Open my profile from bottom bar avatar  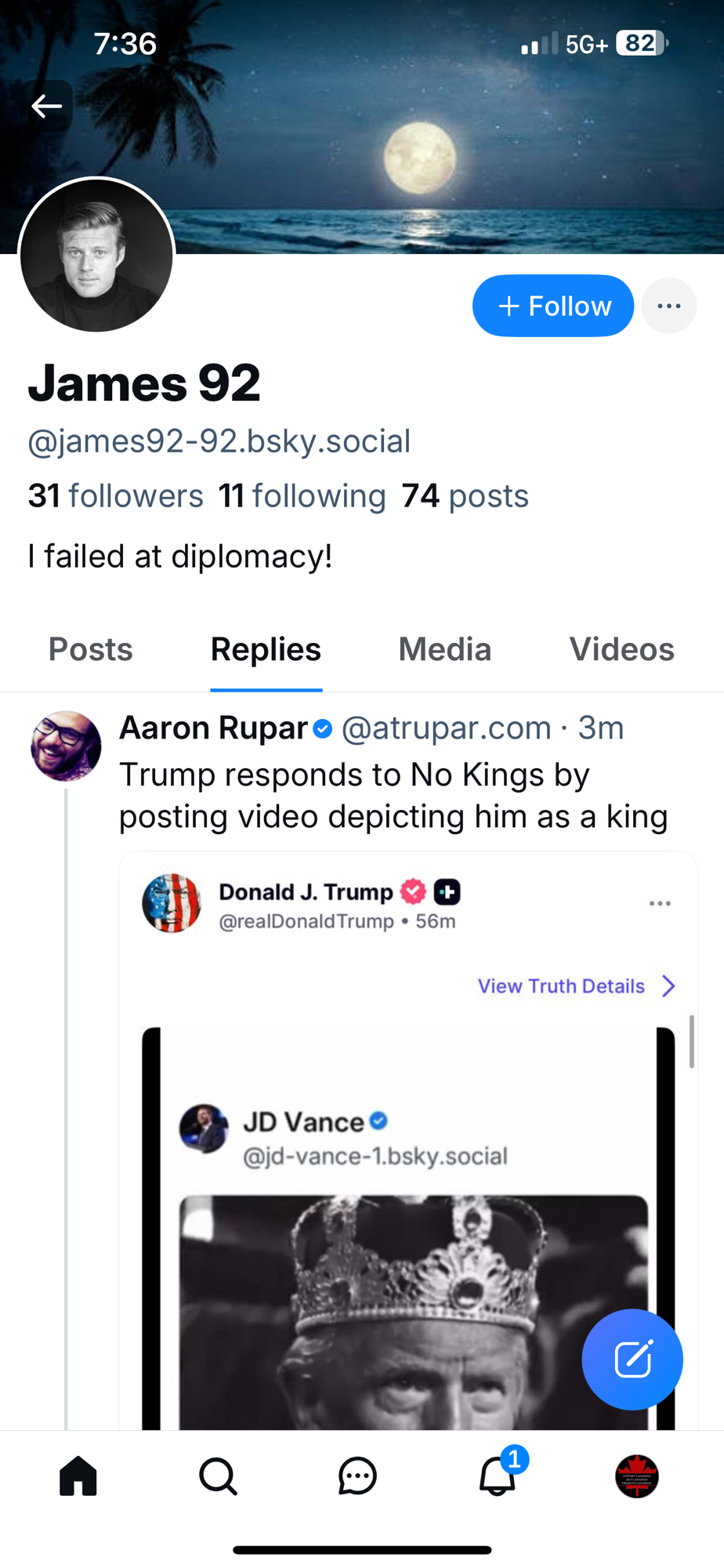coord(637,1476)
